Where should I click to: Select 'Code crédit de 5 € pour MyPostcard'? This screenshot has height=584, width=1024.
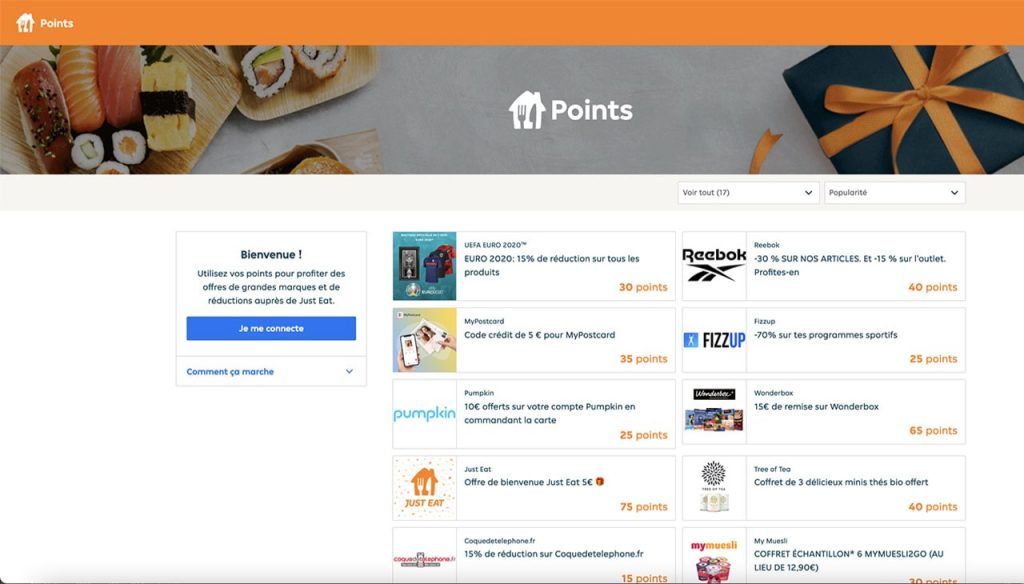click(539, 335)
